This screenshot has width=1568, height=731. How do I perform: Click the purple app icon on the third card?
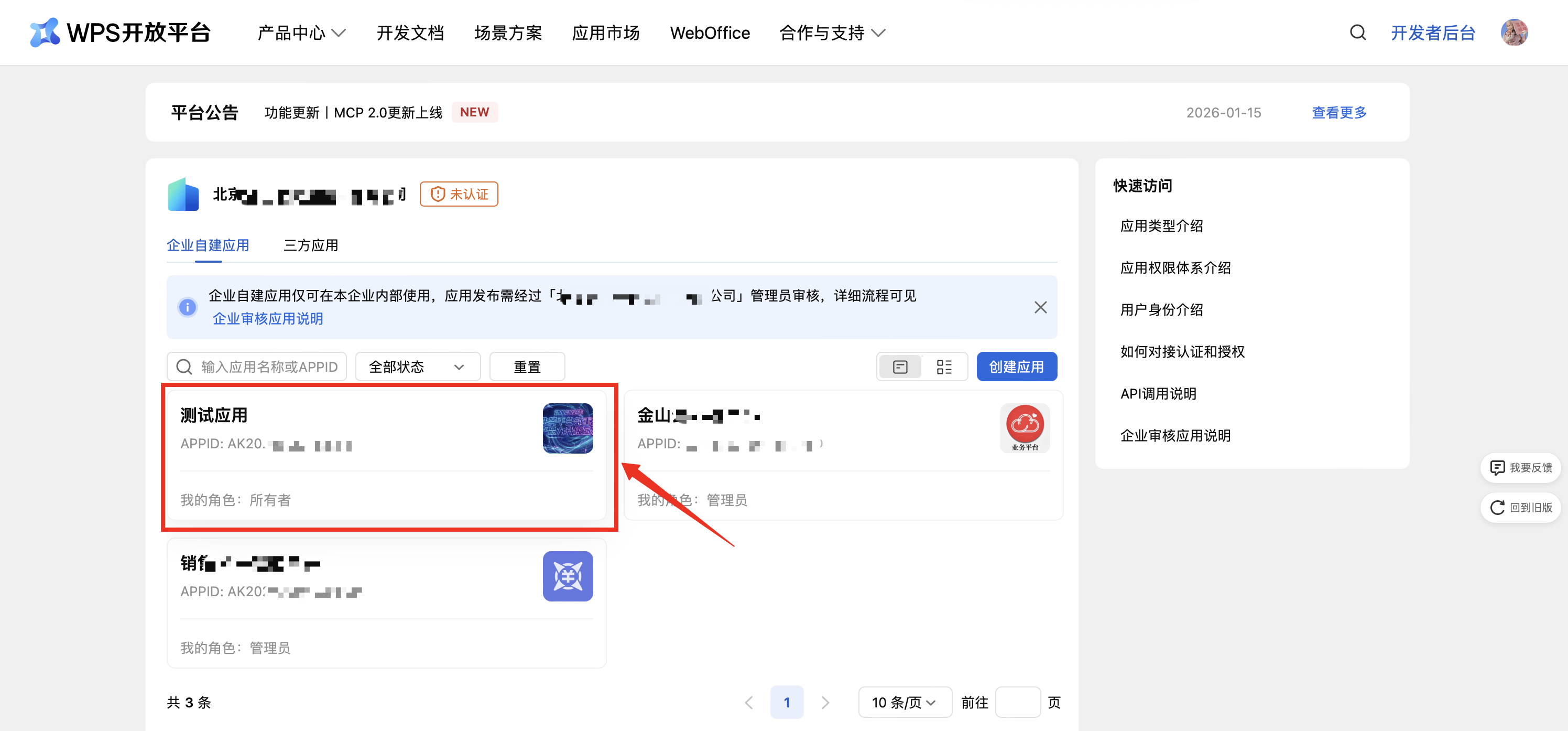(x=568, y=576)
